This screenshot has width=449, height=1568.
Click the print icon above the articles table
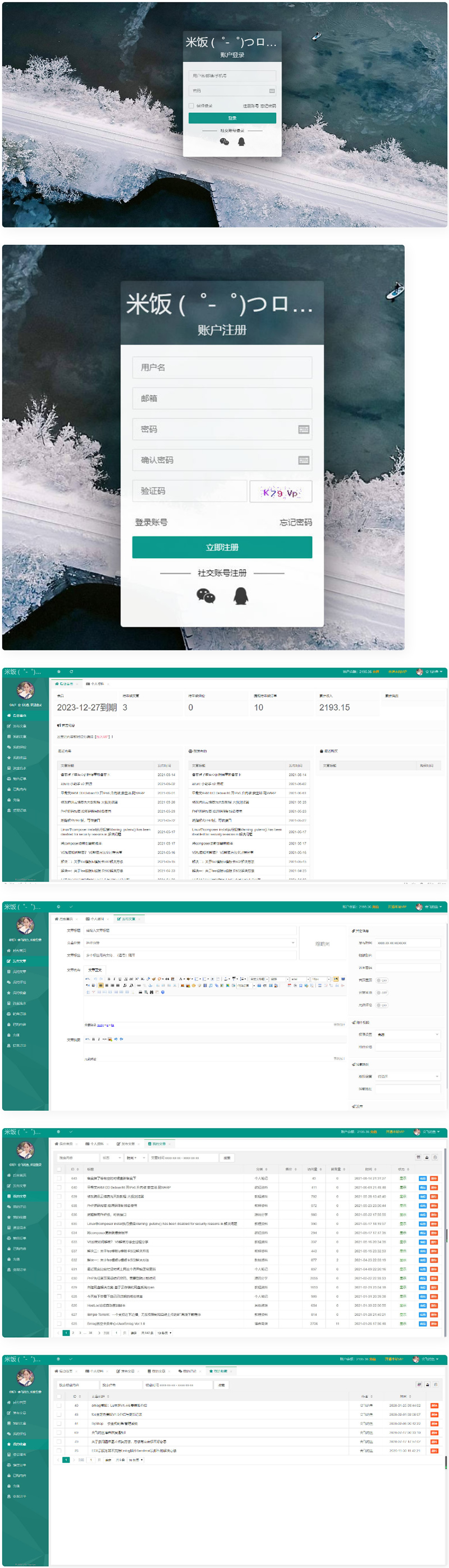[427, 1156]
